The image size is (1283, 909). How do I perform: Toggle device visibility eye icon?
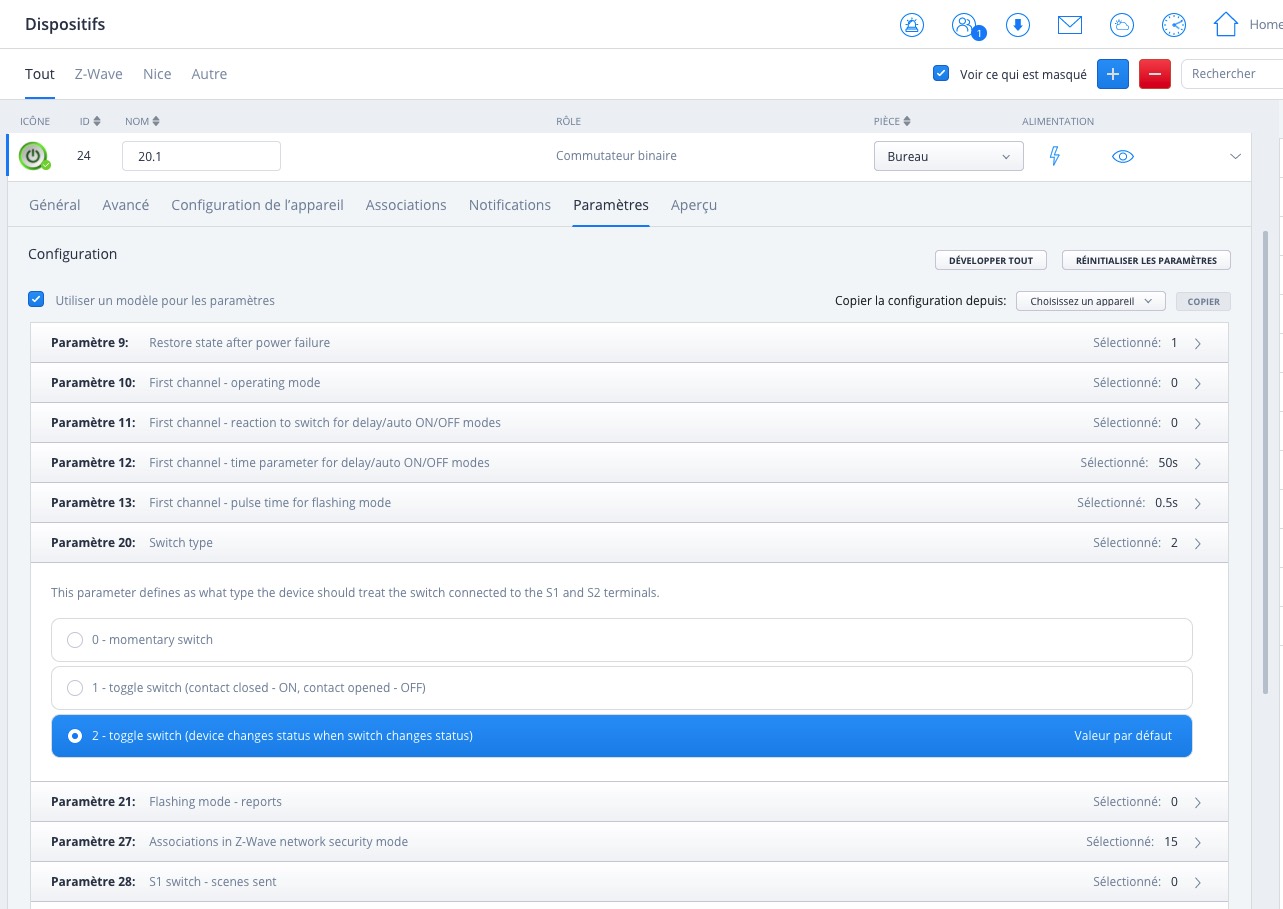[x=1123, y=157]
